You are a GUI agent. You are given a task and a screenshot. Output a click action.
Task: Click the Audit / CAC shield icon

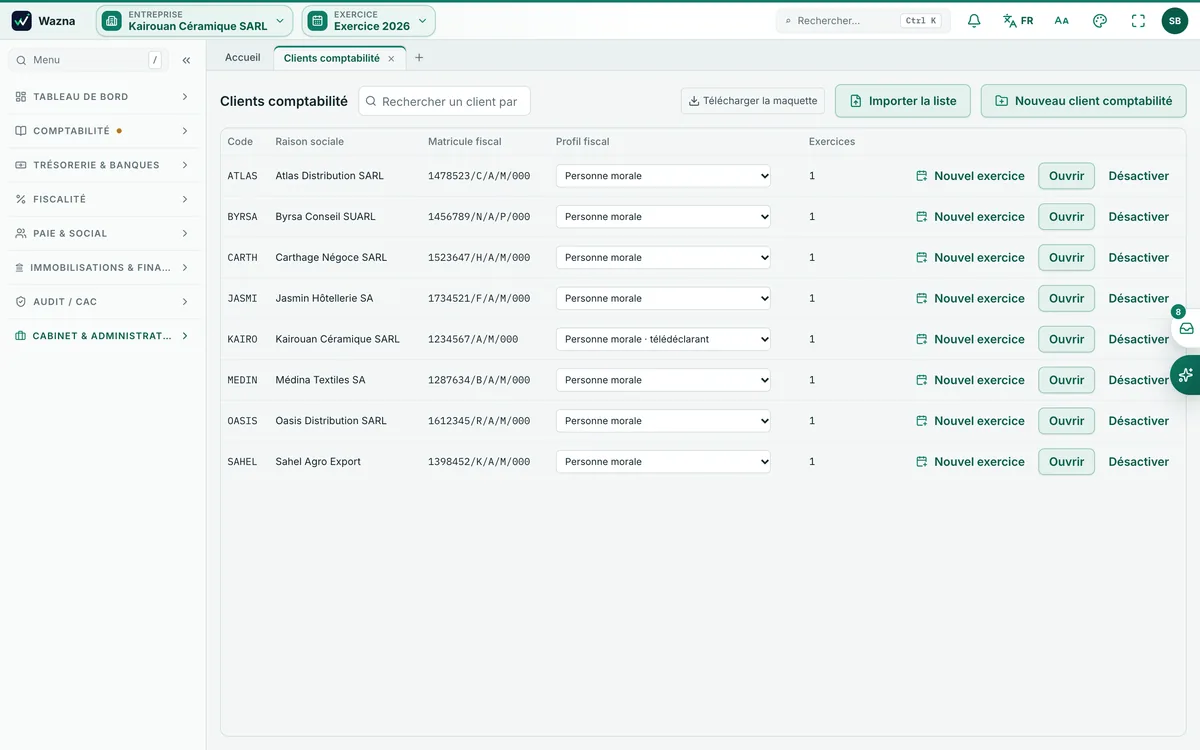tap(21, 301)
